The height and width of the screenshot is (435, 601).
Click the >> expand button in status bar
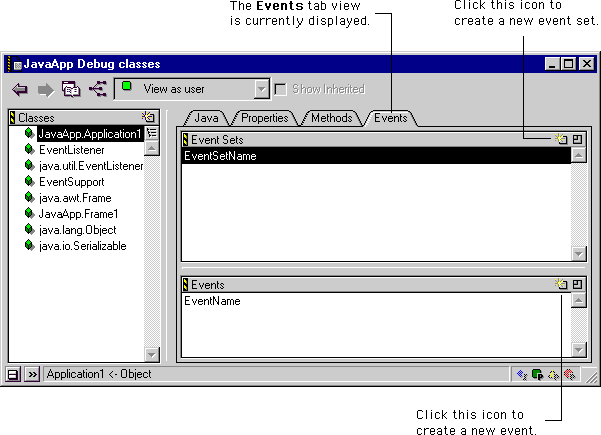tap(33, 374)
